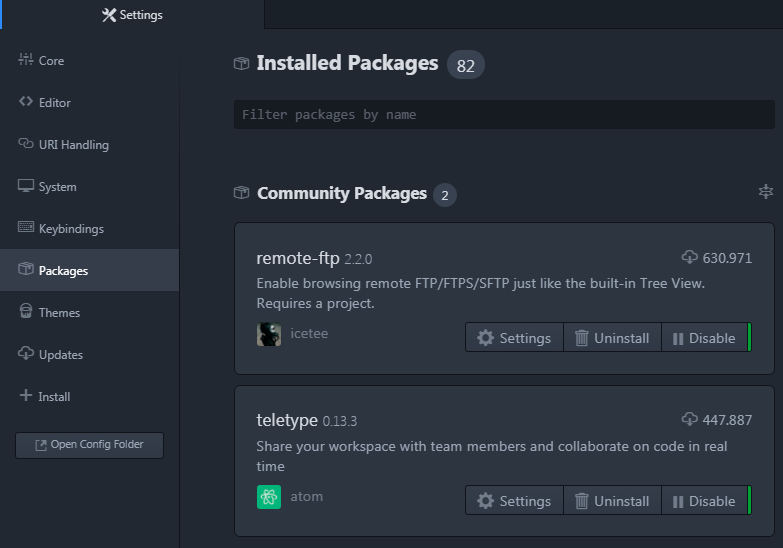Click the teletype Disable pause icon
This screenshot has height=548, width=783.
(x=678, y=502)
